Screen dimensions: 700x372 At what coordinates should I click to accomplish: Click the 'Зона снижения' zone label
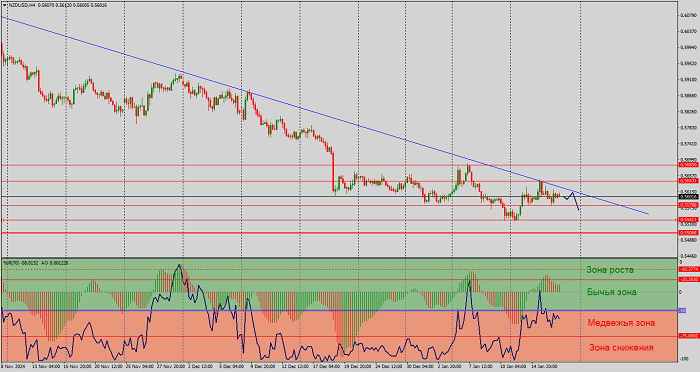point(621,347)
